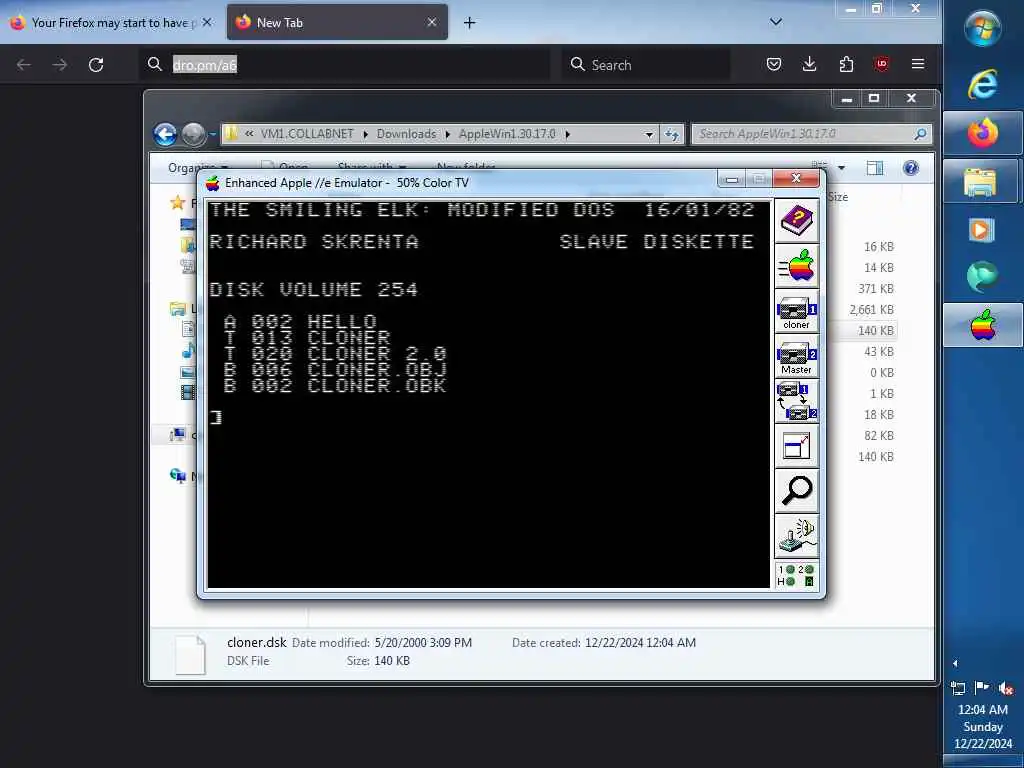The image size is (1024, 768).
Task: Switch to the New Tab tab
Action: click(x=337, y=22)
